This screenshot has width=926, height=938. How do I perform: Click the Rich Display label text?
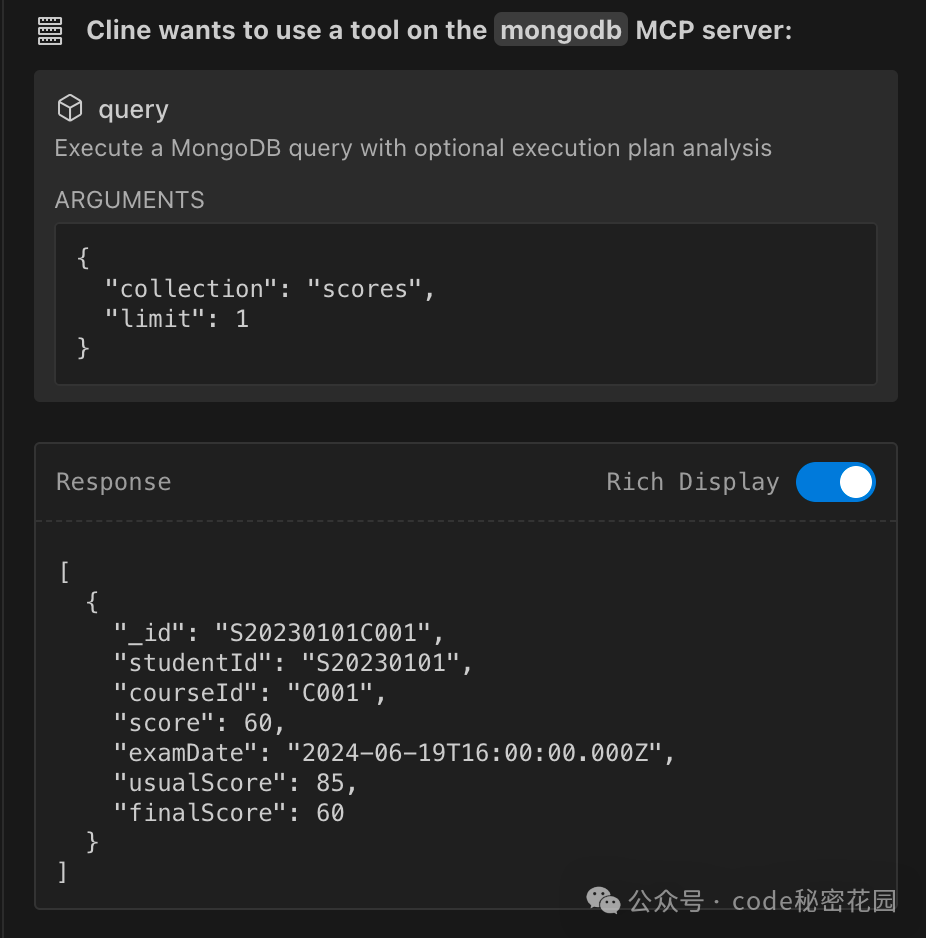(693, 482)
